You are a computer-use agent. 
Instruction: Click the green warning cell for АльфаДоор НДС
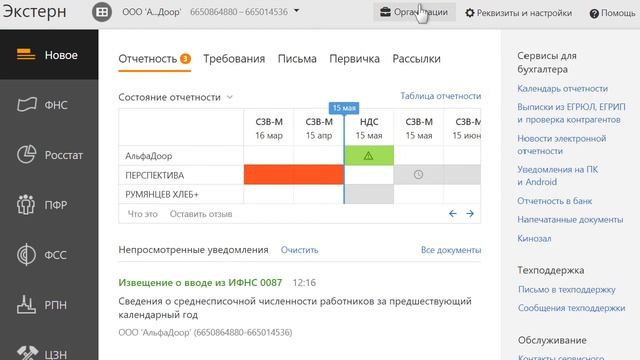click(x=369, y=156)
